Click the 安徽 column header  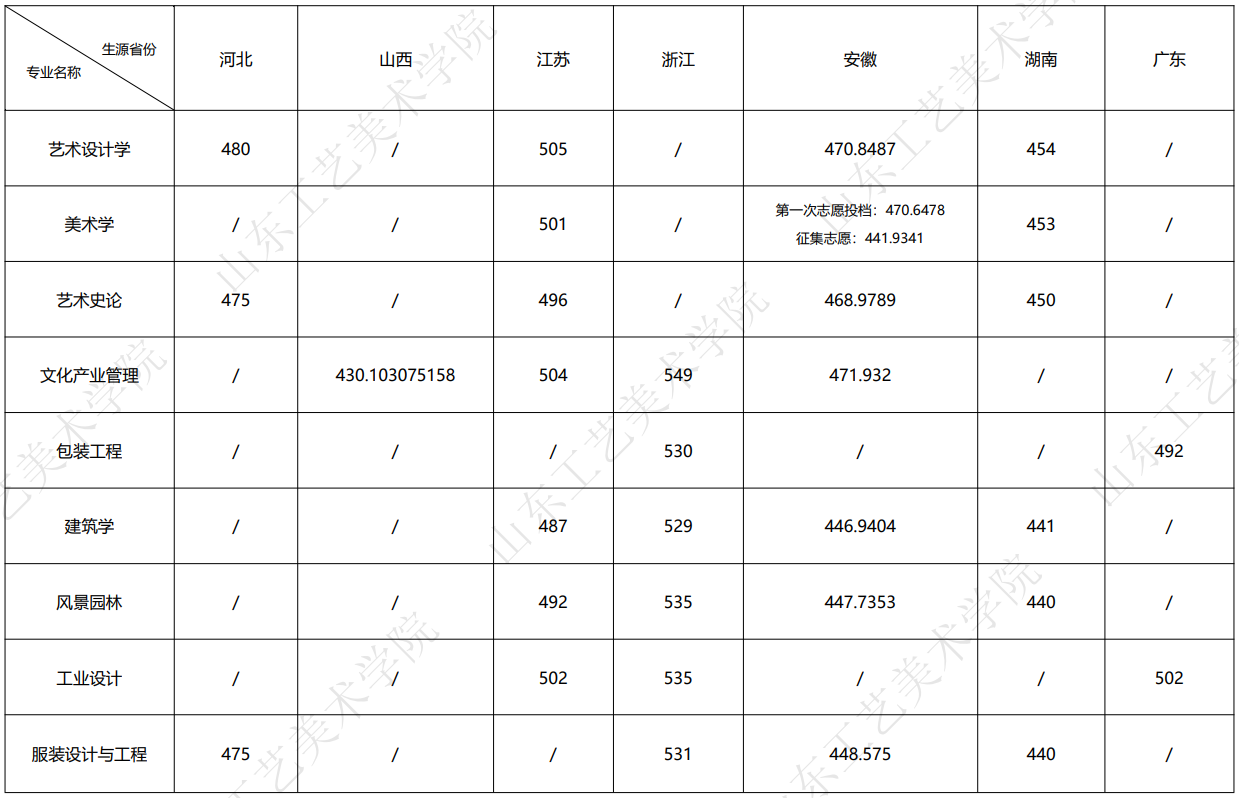860,60
